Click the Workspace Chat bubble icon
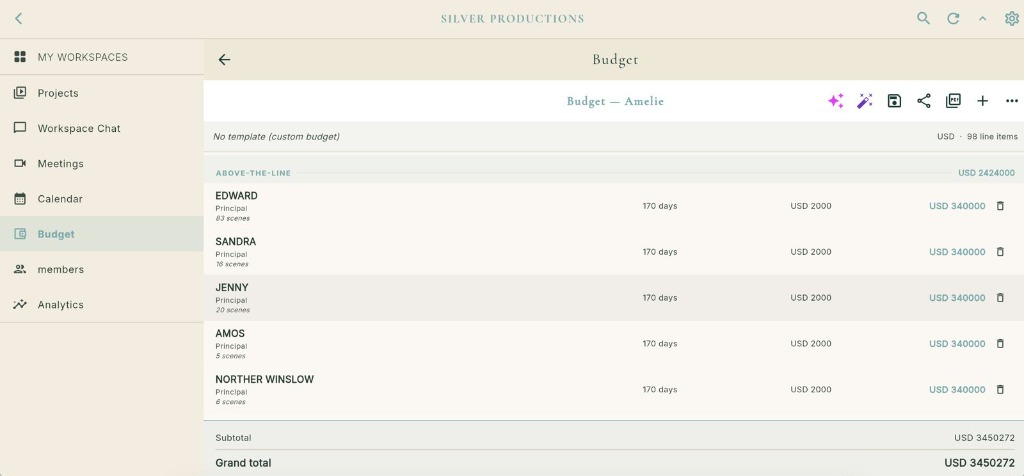 20,128
